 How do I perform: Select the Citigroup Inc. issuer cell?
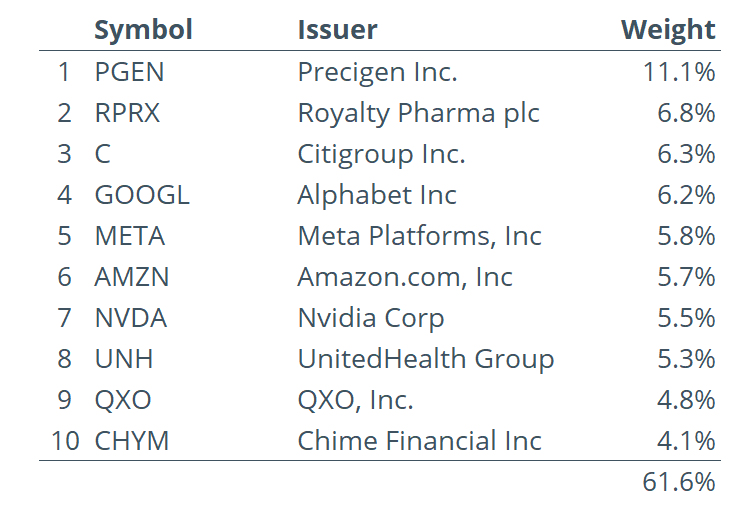(381, 155)
